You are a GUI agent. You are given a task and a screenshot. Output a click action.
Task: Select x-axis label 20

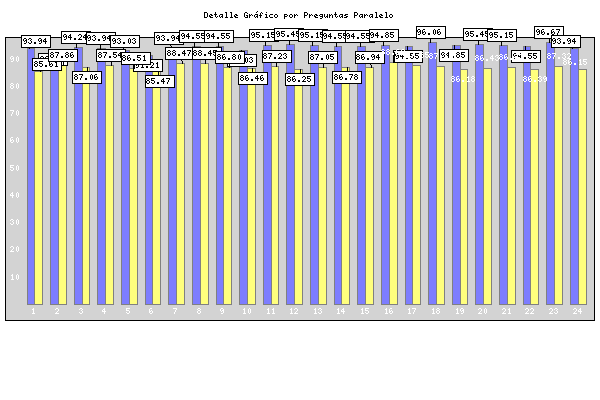click(x=483, y=311)
